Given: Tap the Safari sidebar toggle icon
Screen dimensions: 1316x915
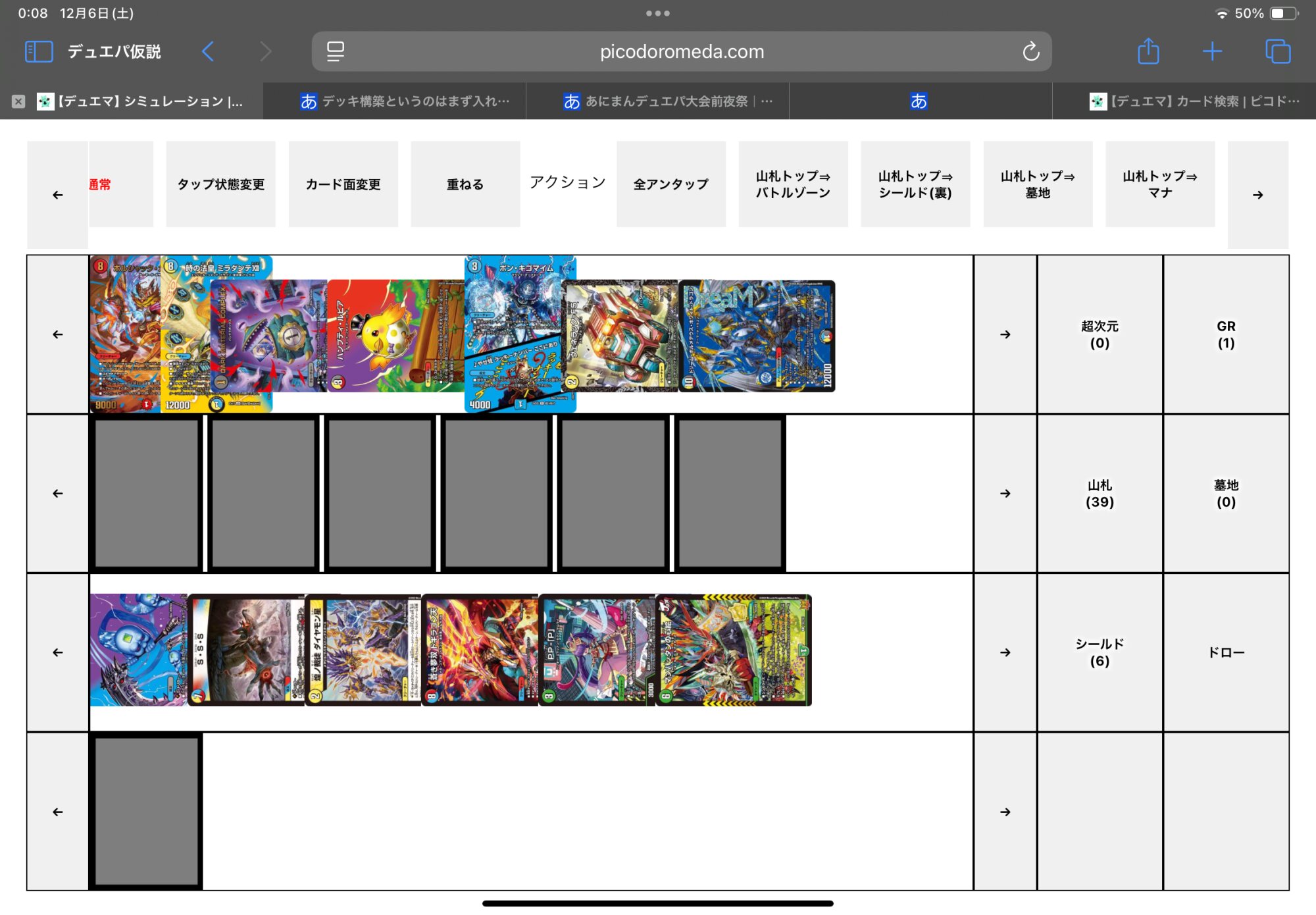Looking at the screenshot, I should pyautogui.click(x=38, y=51).
